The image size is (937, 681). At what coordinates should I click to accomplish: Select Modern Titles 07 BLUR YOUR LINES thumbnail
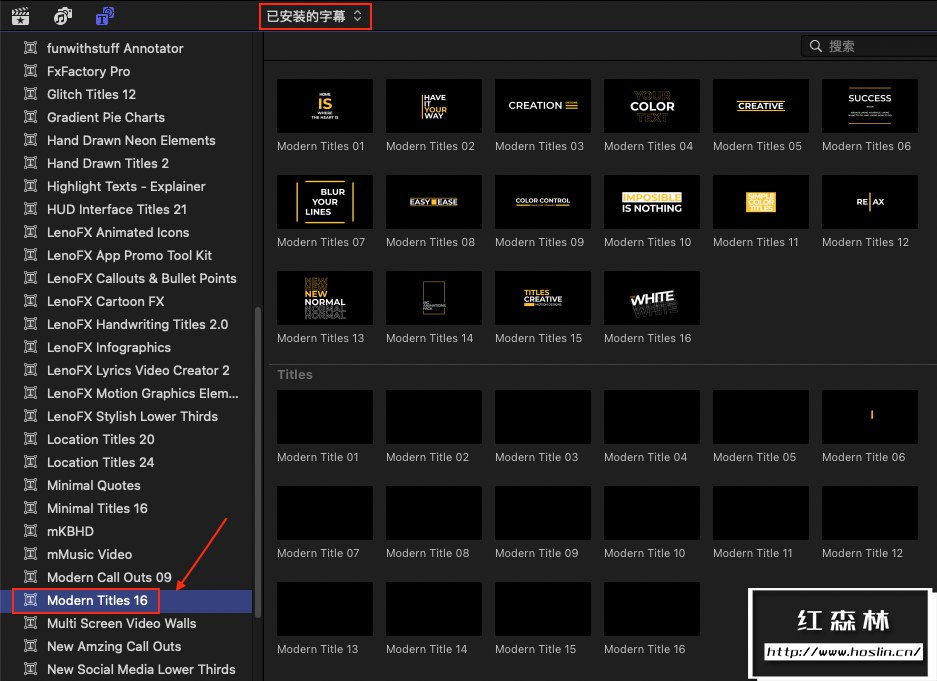(325, 202)
